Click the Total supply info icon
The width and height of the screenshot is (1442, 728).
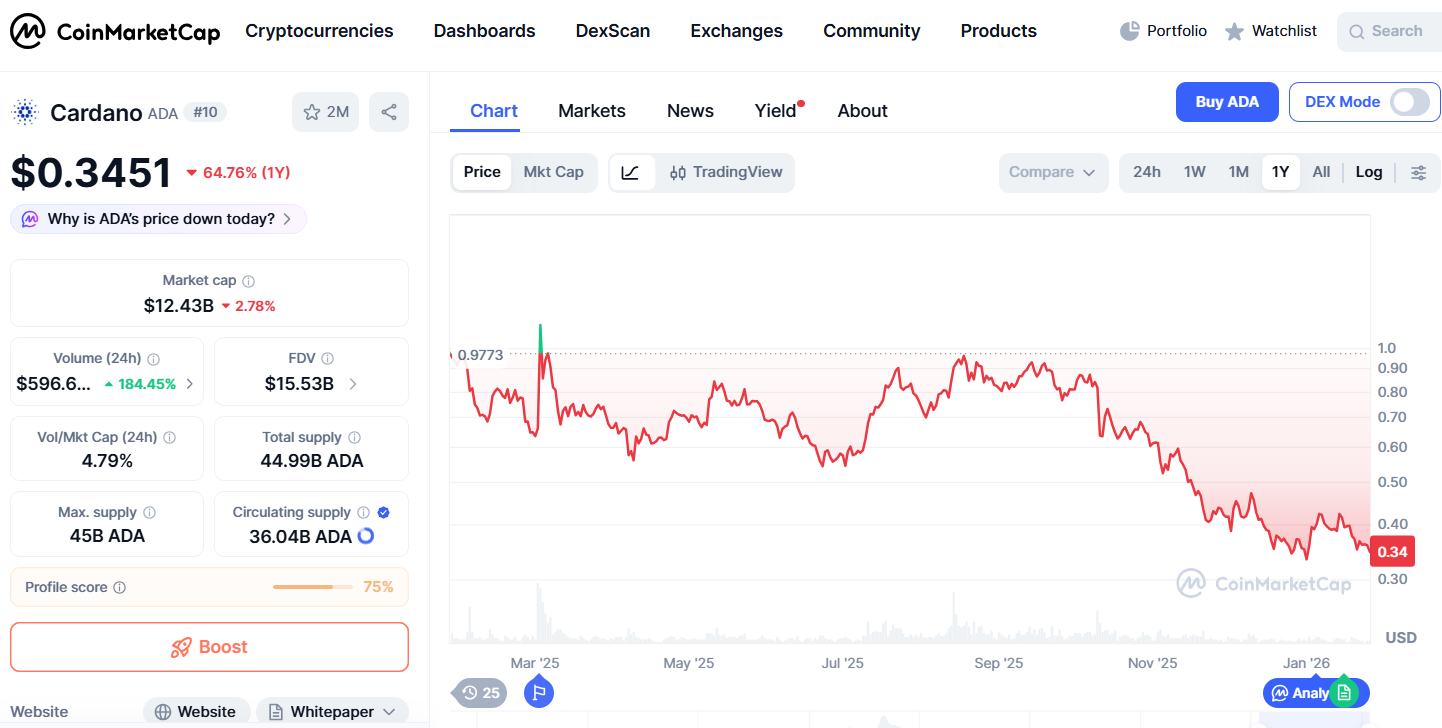click(354, 438)
